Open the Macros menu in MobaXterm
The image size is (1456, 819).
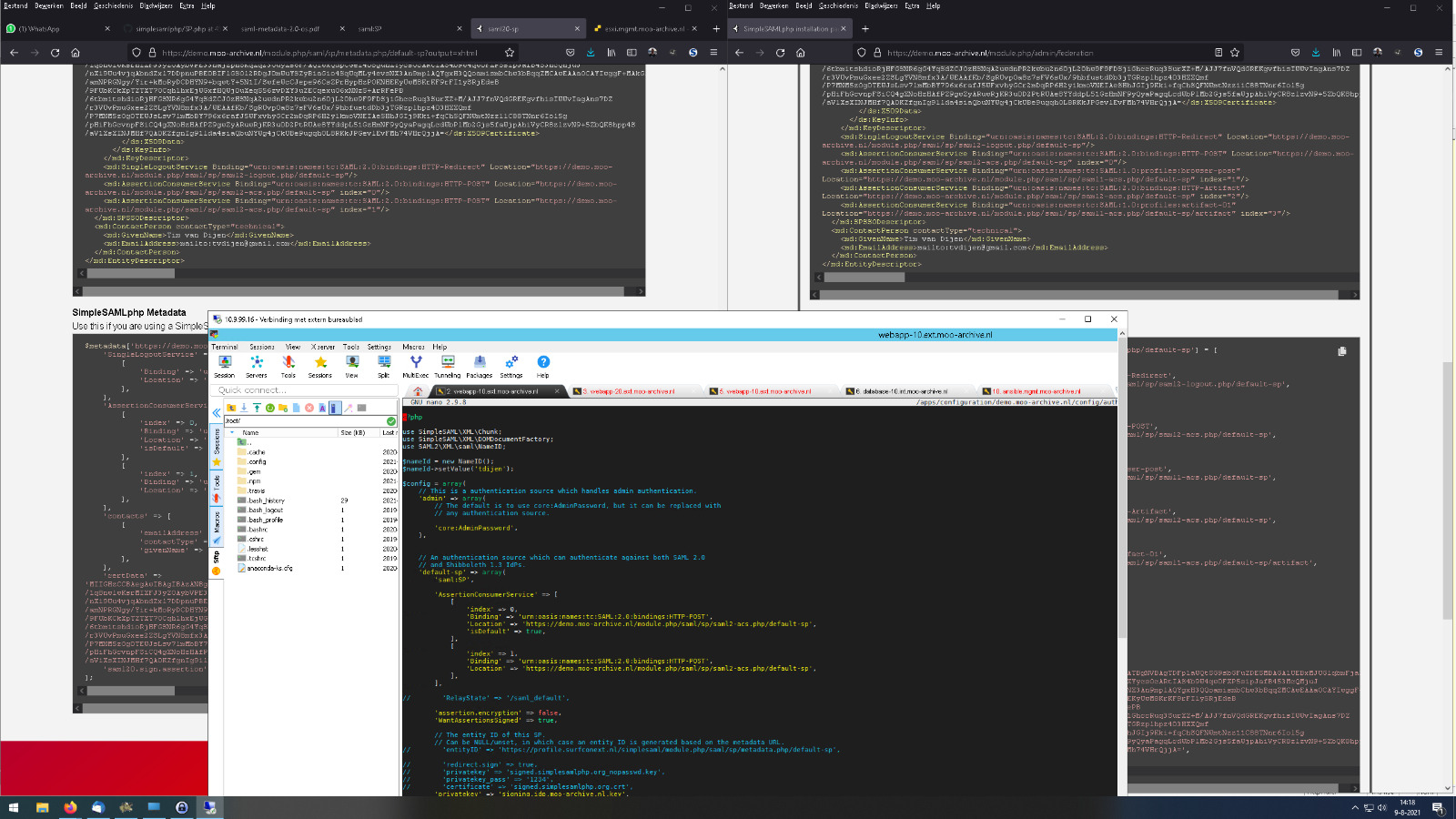(x=412, y=347)
